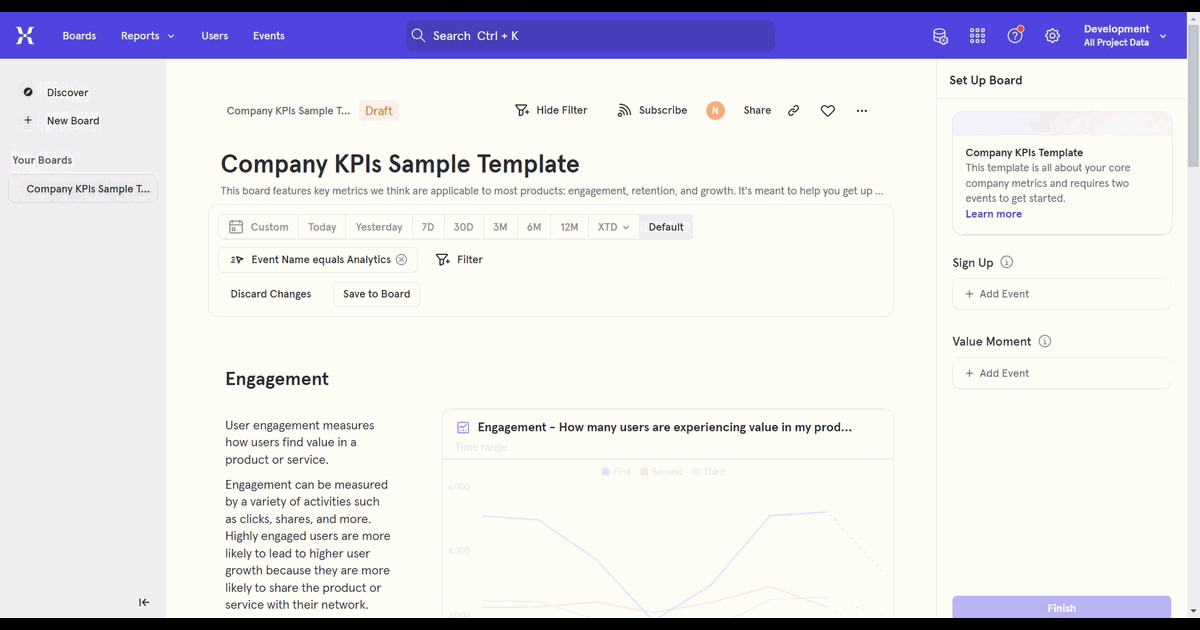The width and height of the screenshot is (1200, 630).
Task: Click the user avatar labeled N
Action: tap(715, 111)
